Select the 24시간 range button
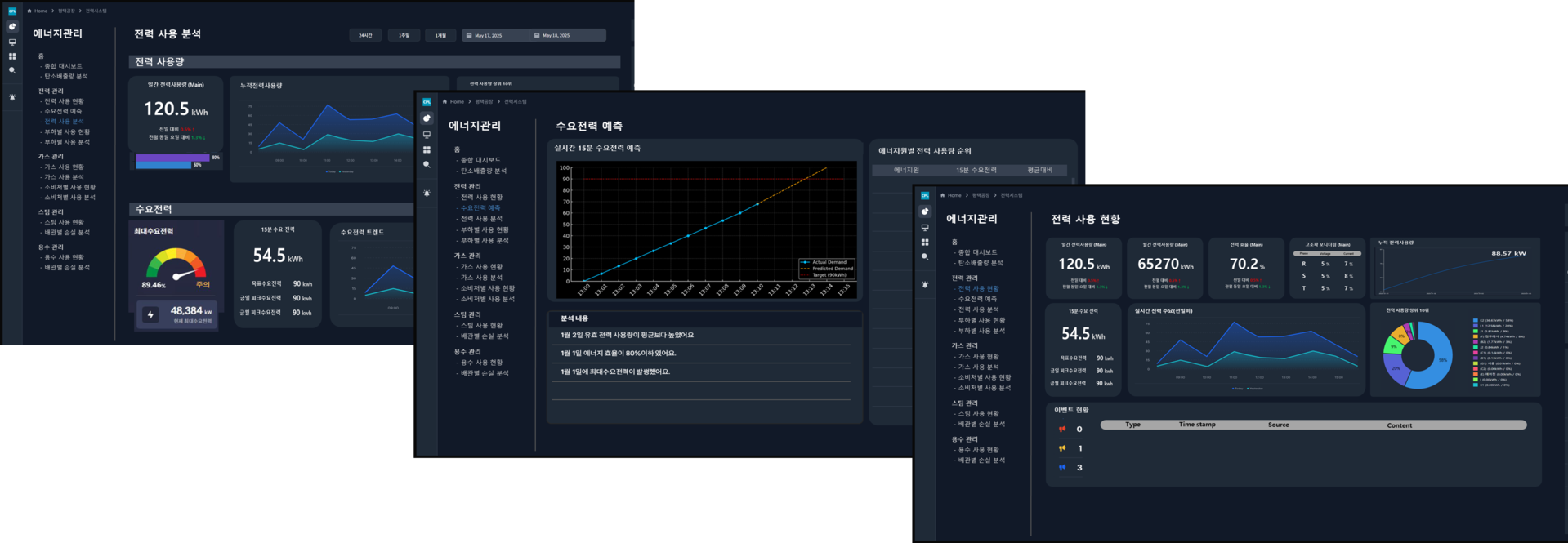The image size is (1568, 543). coord(365,35)
